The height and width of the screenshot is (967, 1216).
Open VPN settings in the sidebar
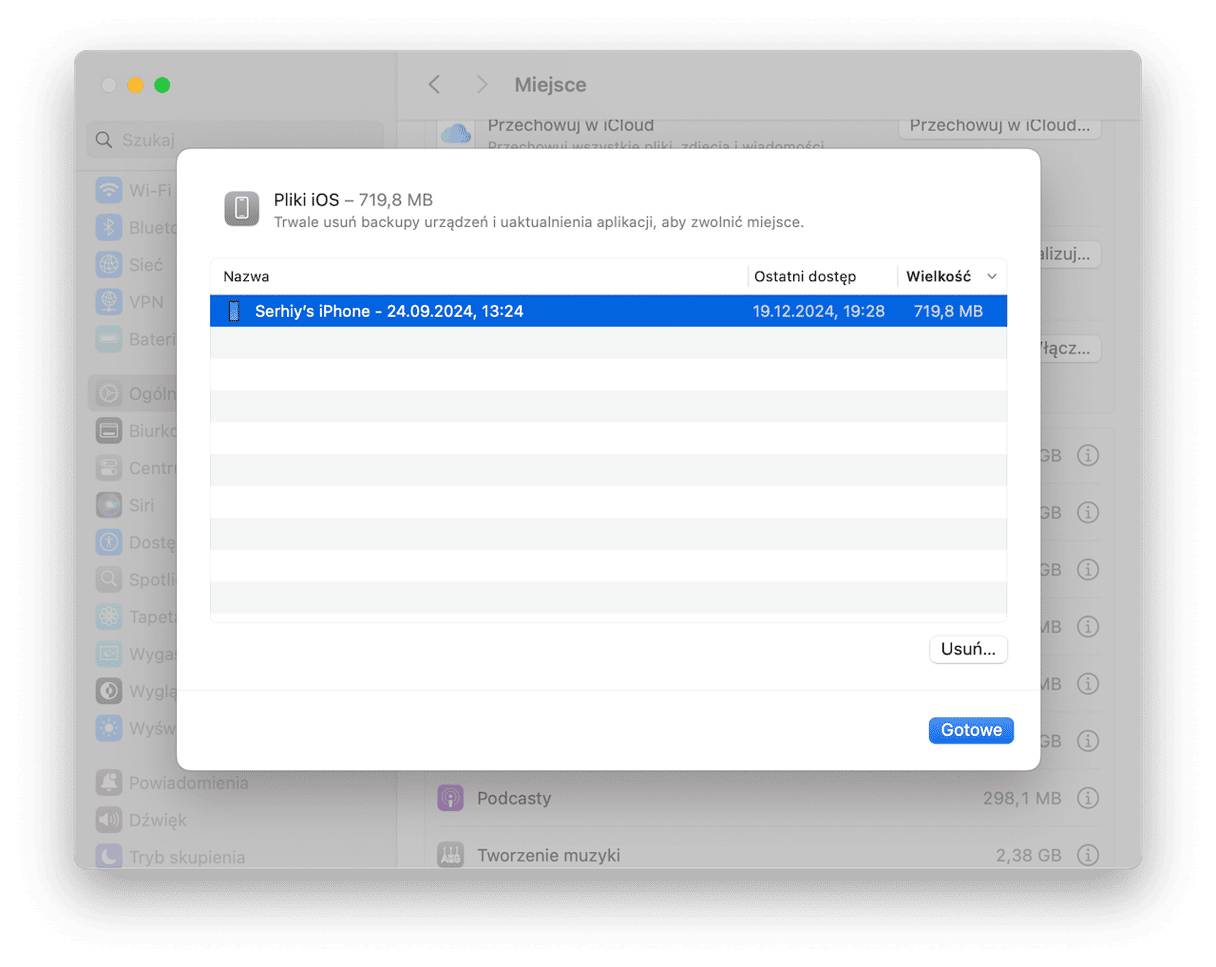[x=133, y=302]
